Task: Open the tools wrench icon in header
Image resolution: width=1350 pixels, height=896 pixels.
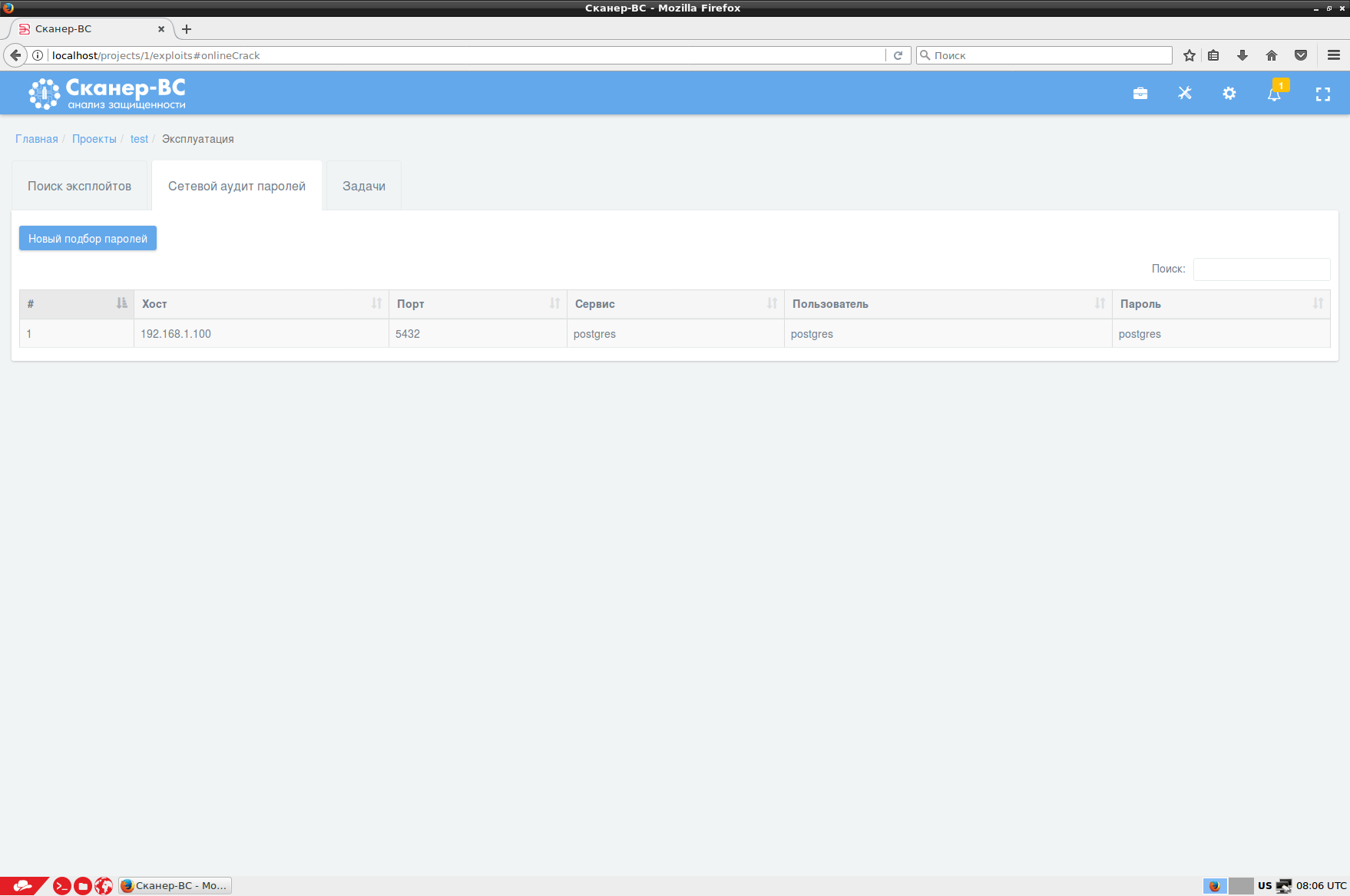Action: point(1185,94)
